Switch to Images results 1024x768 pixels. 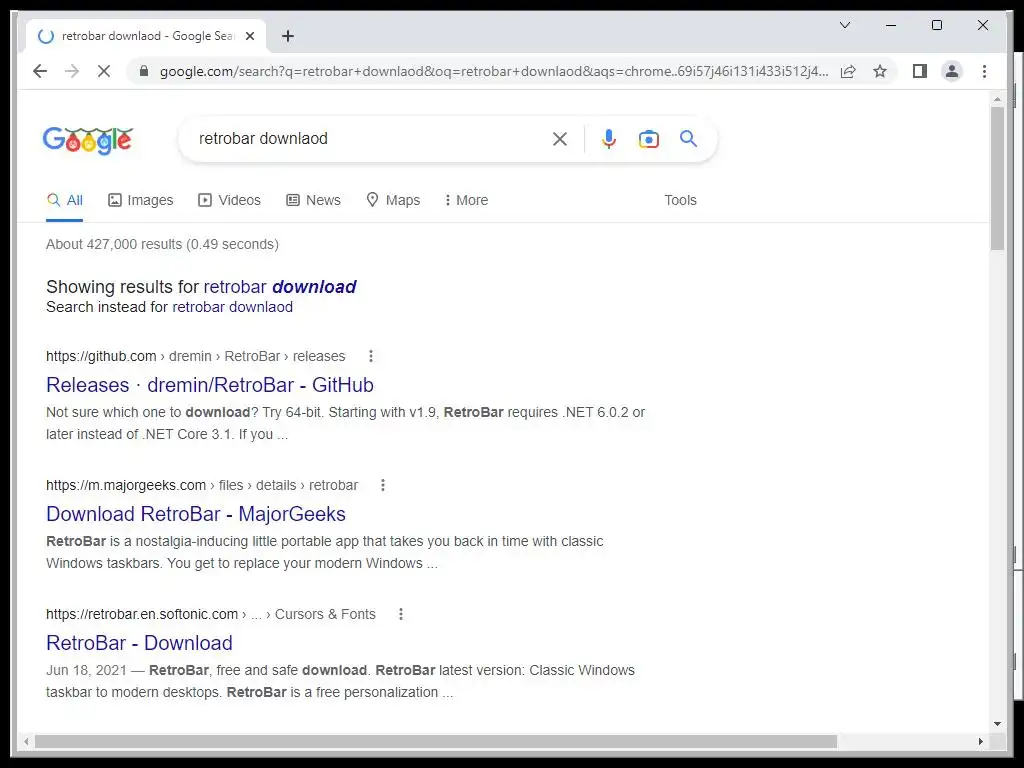pos(140,200)
